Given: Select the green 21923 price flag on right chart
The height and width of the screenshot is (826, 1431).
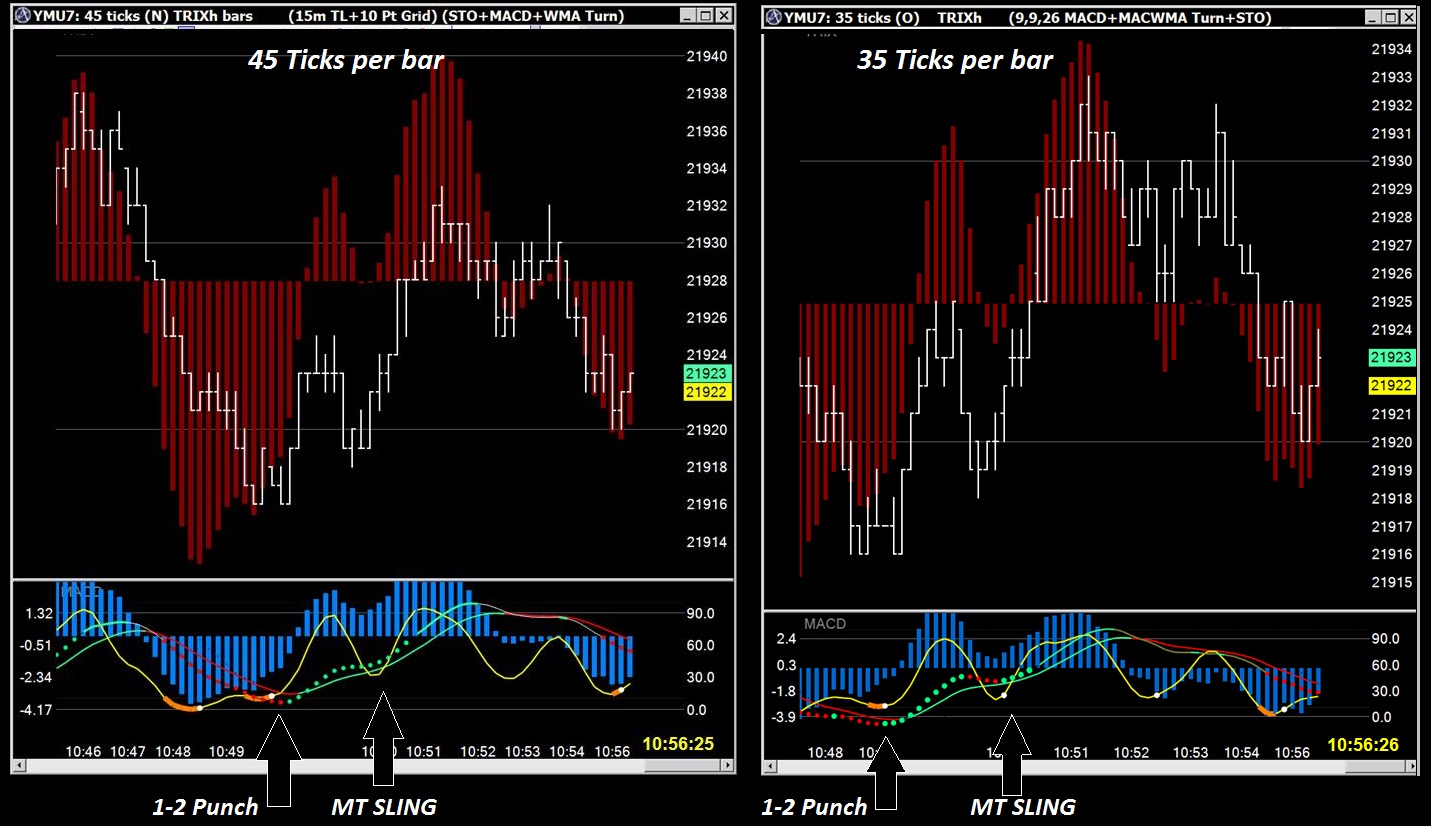Looking at the screenshot, I should click(1391, 356).
